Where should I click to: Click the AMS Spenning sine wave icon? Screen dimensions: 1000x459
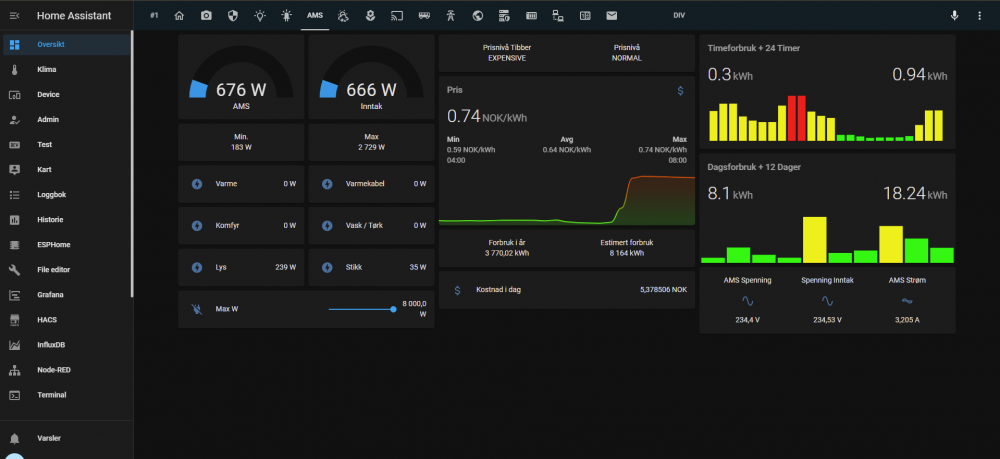747,300
